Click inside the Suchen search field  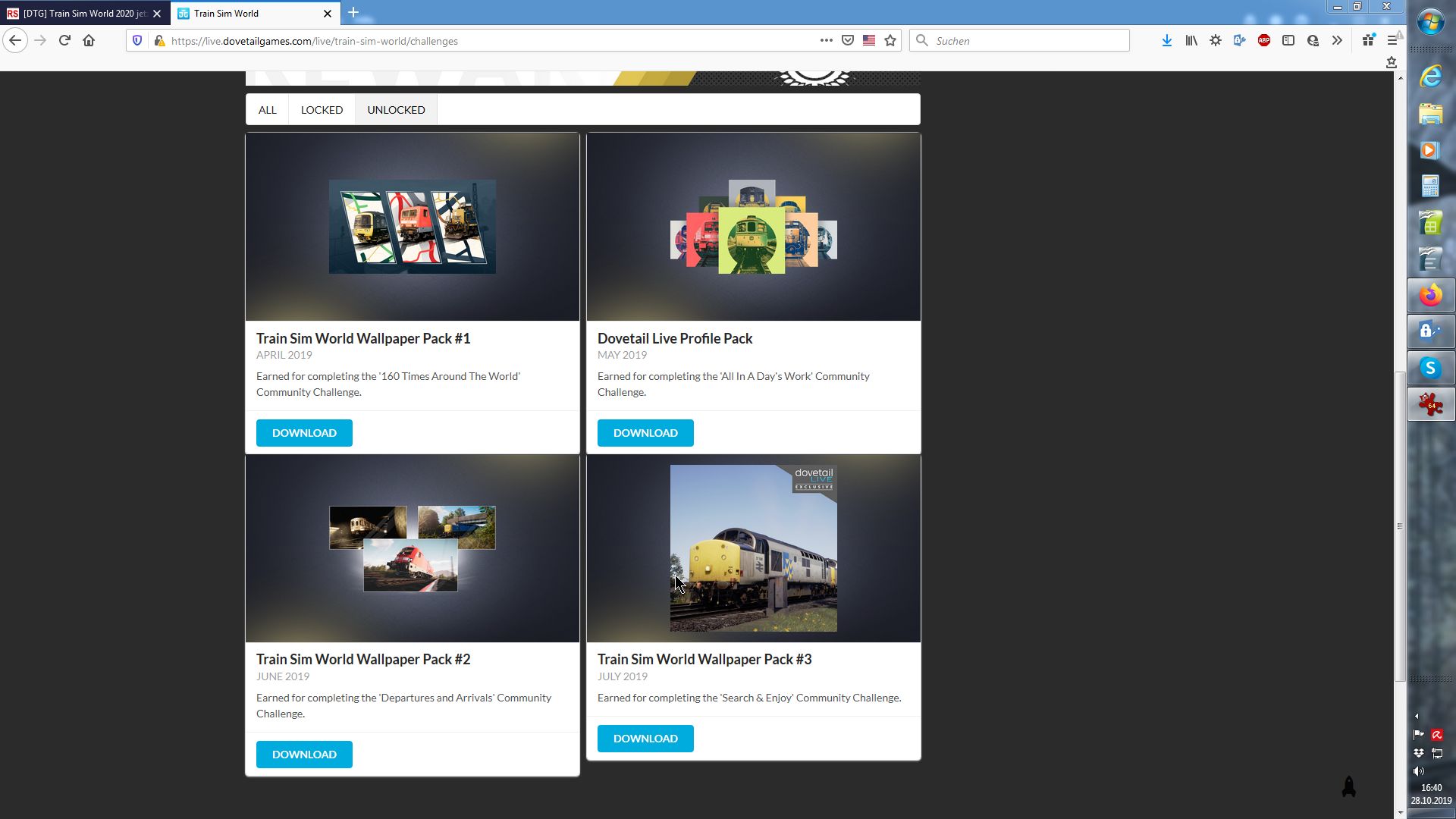pos(1024,41)
